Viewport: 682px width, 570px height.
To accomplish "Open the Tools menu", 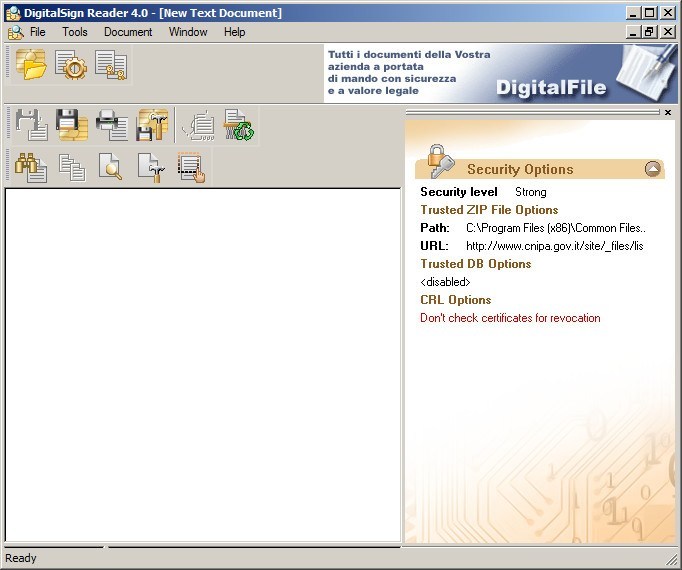I will [74, 32].
